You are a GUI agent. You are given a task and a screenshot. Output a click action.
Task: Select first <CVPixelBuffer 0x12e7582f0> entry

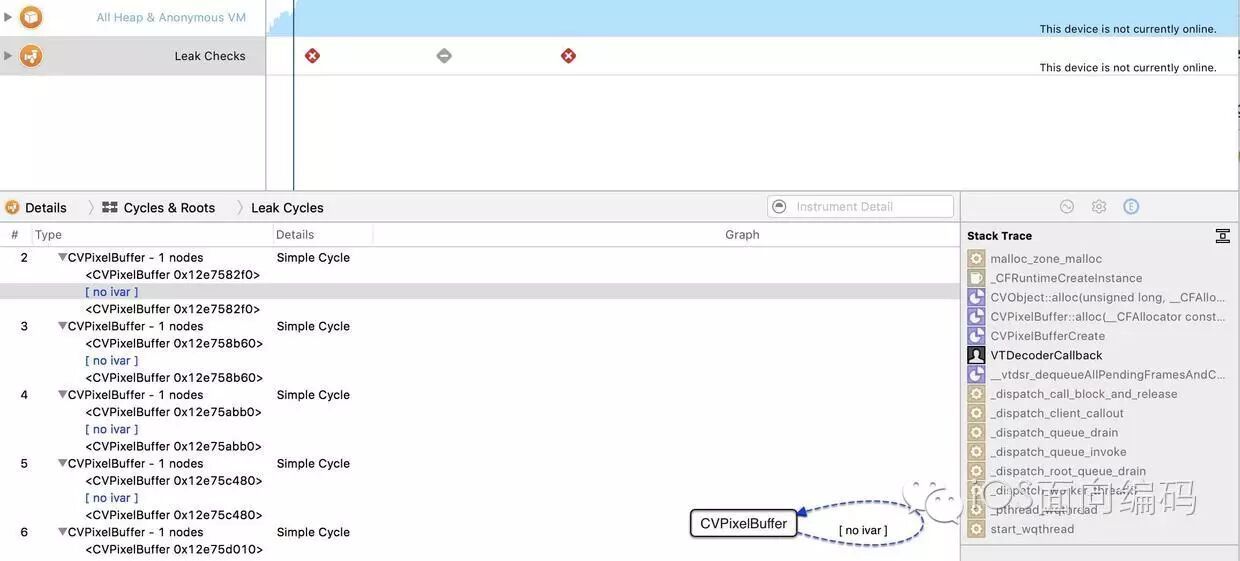173,275
